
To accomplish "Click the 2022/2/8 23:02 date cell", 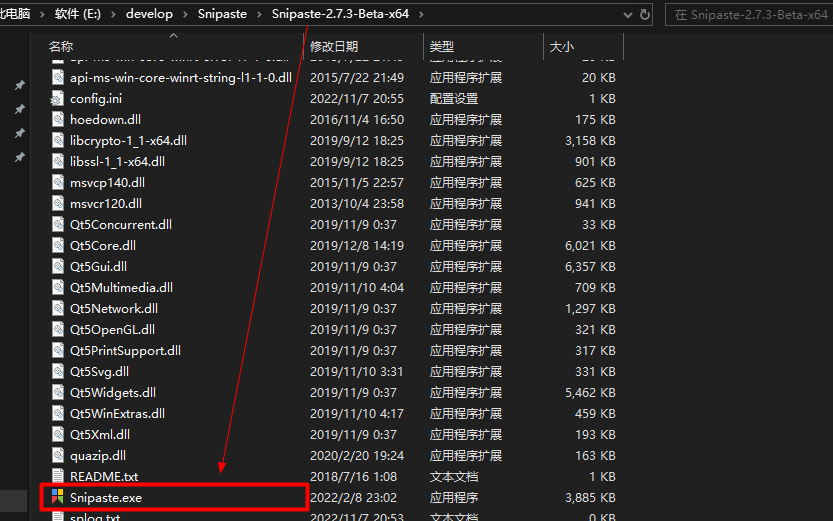I will (353, 498).
